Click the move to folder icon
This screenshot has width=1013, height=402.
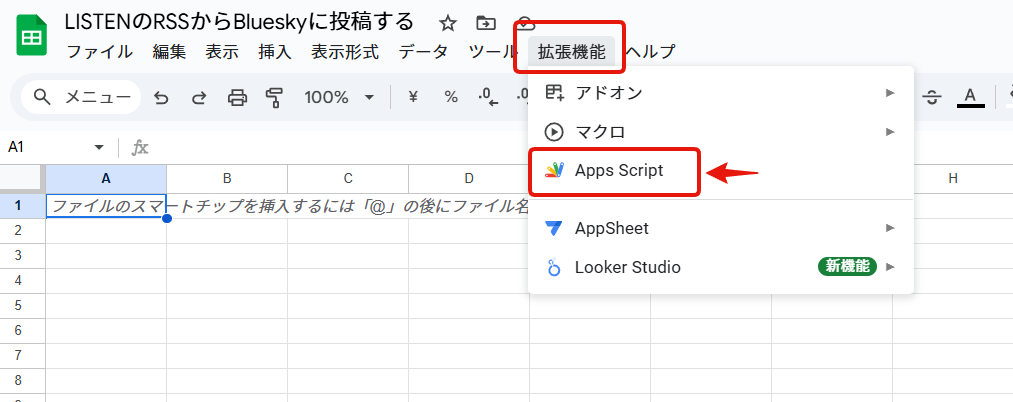pyautogui.click(x=485, y=24)
